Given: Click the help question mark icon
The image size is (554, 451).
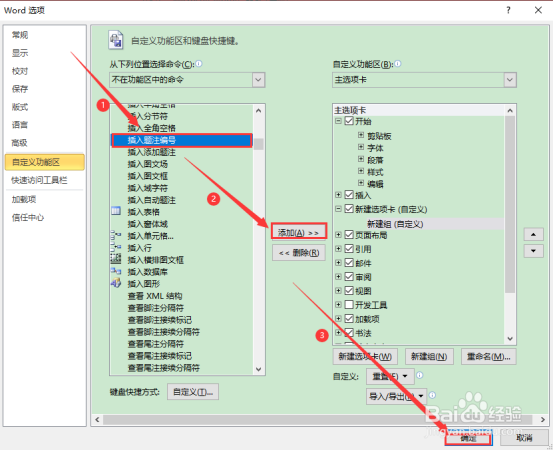Looking at the screenshot, I should pos(508,10).
